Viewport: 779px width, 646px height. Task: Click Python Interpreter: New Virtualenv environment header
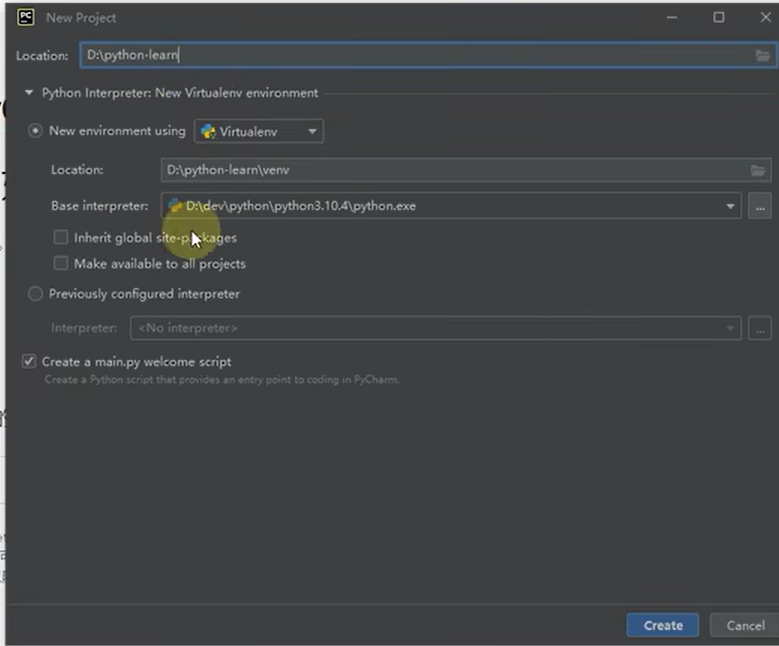pyautogui.click(x=180, y=93)
